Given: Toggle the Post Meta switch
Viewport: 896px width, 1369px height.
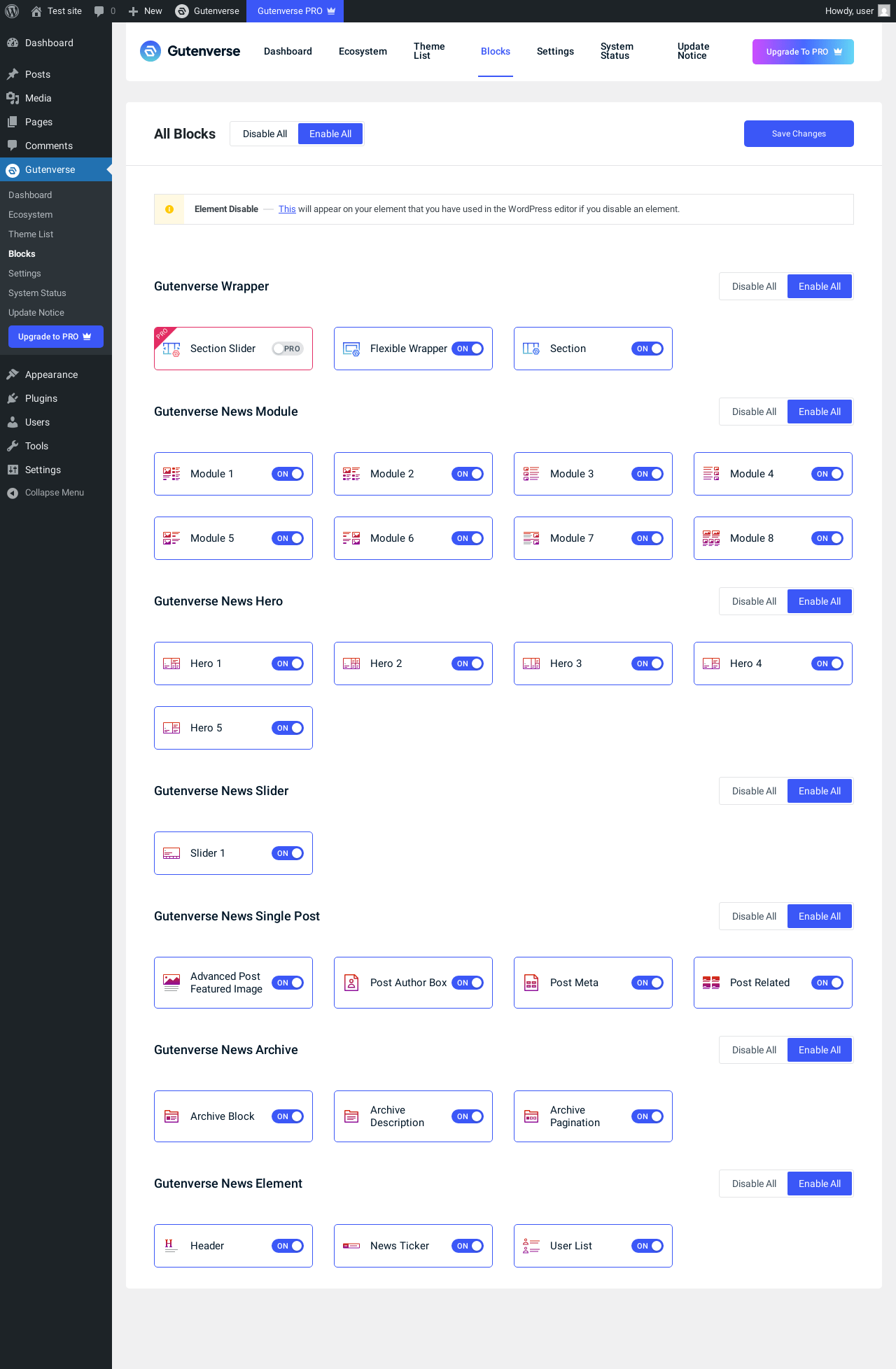Looking at the screenshot, I should 647,983.
